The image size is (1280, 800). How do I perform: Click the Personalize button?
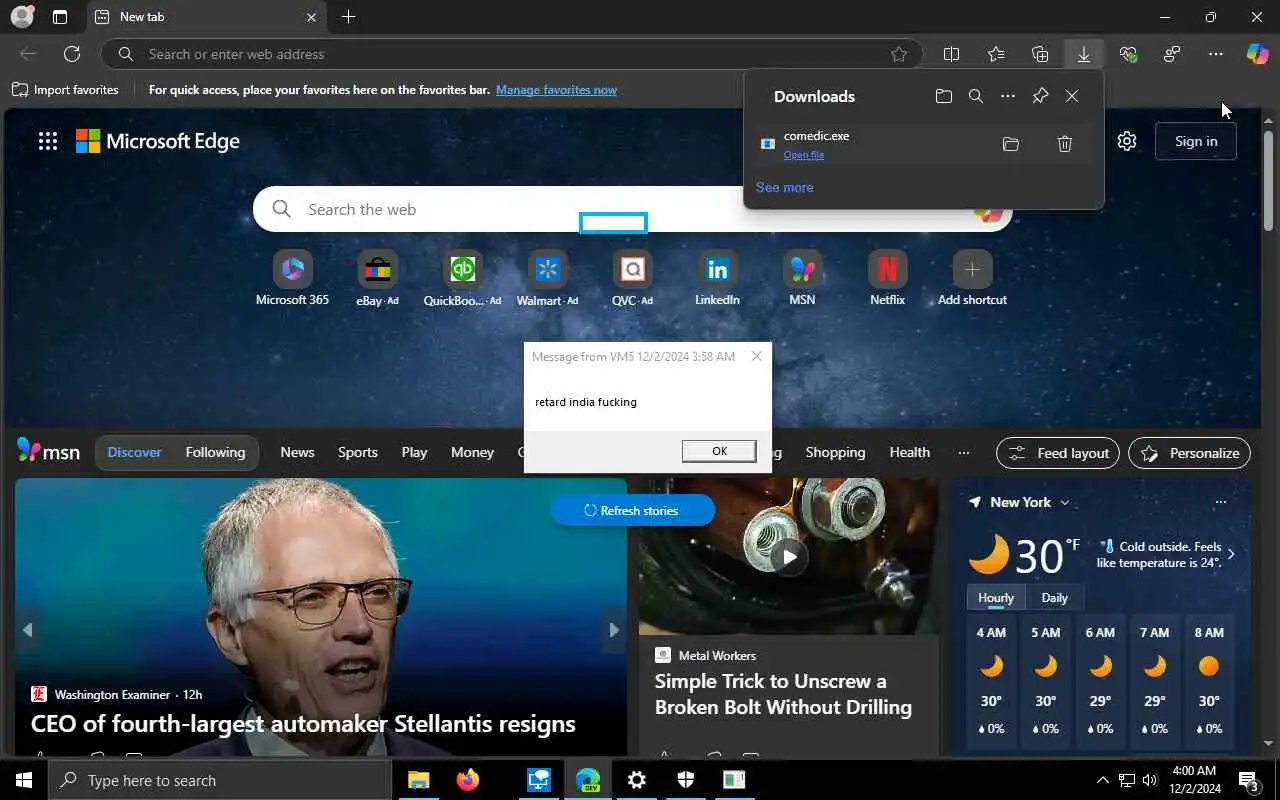pos(1189,453)
